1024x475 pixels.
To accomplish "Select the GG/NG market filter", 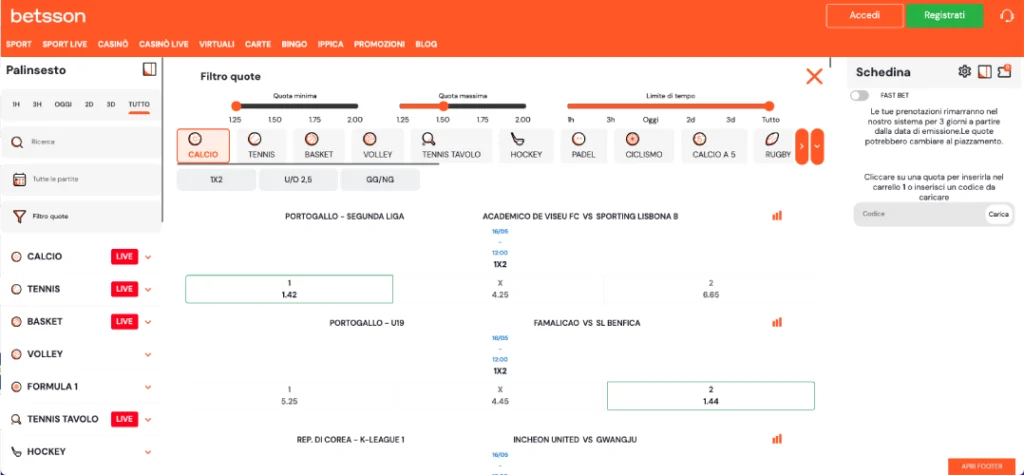I will [380, 180].
